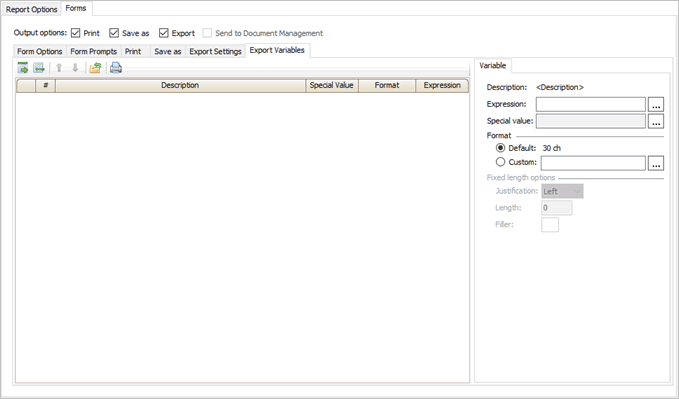The height and width of the screenshot is (399, 679).
Task: Click the 30 ch default format value
Action: 552,148
